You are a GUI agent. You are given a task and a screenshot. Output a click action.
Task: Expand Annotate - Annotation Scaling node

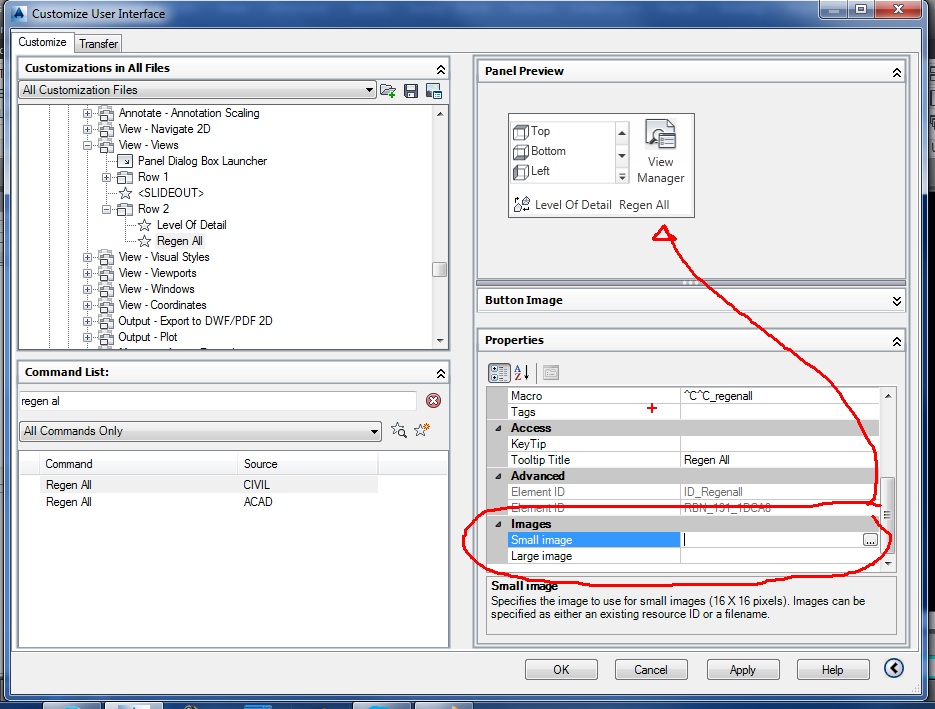point(87,113)
